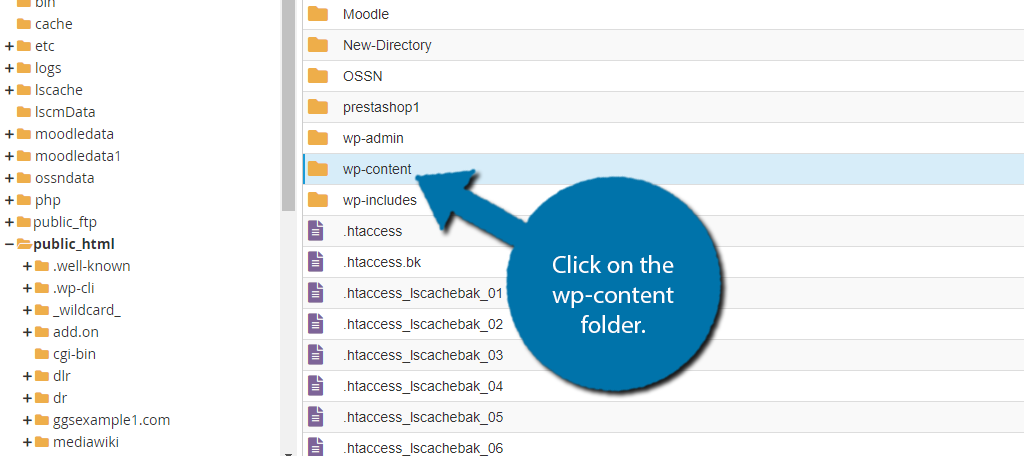This screenshot has width=1024, height=456.
Task: Click the .htaccess file icon
Action: (x=316, y=231)
